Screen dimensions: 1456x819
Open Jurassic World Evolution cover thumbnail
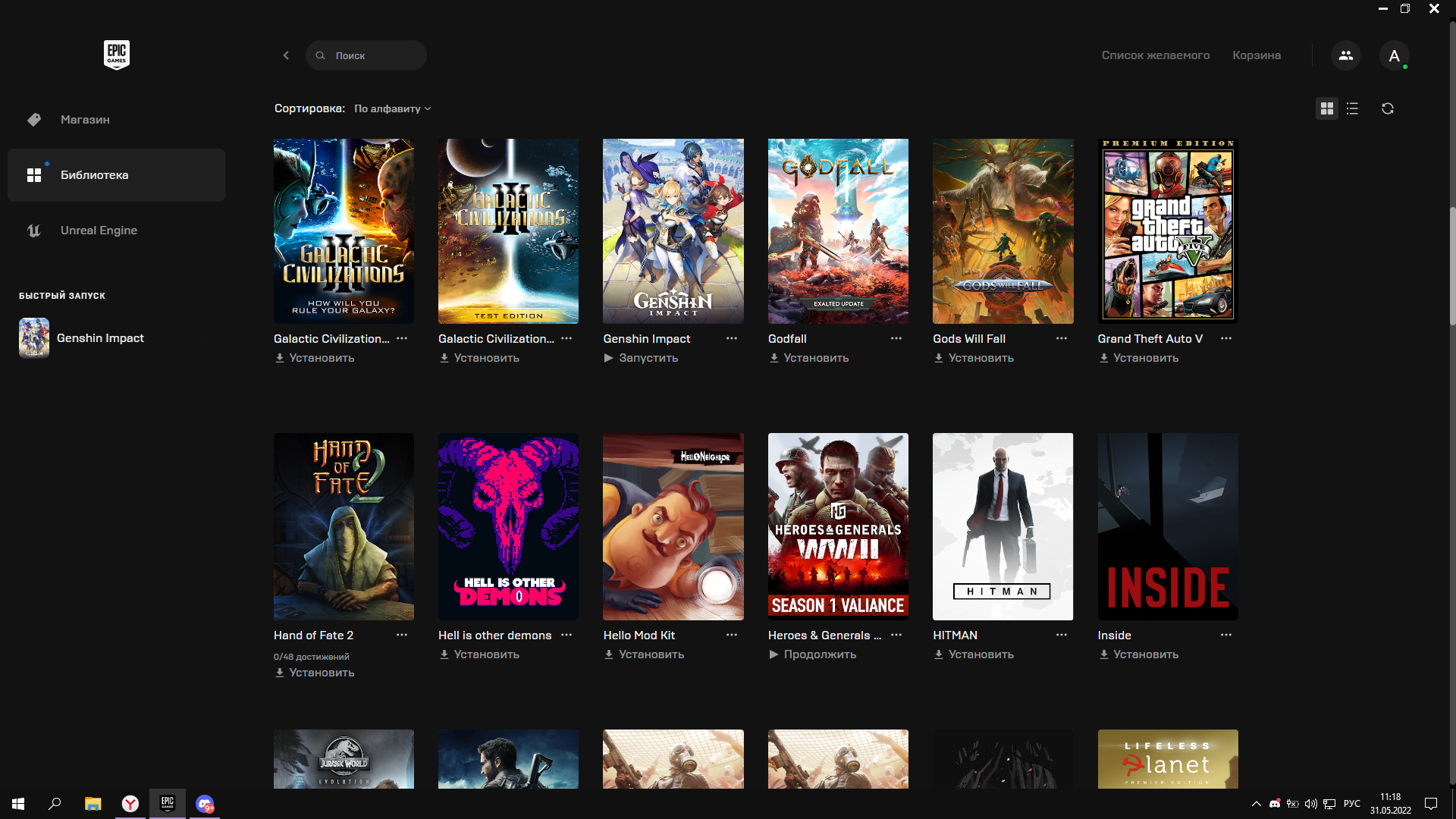point(344,759)
